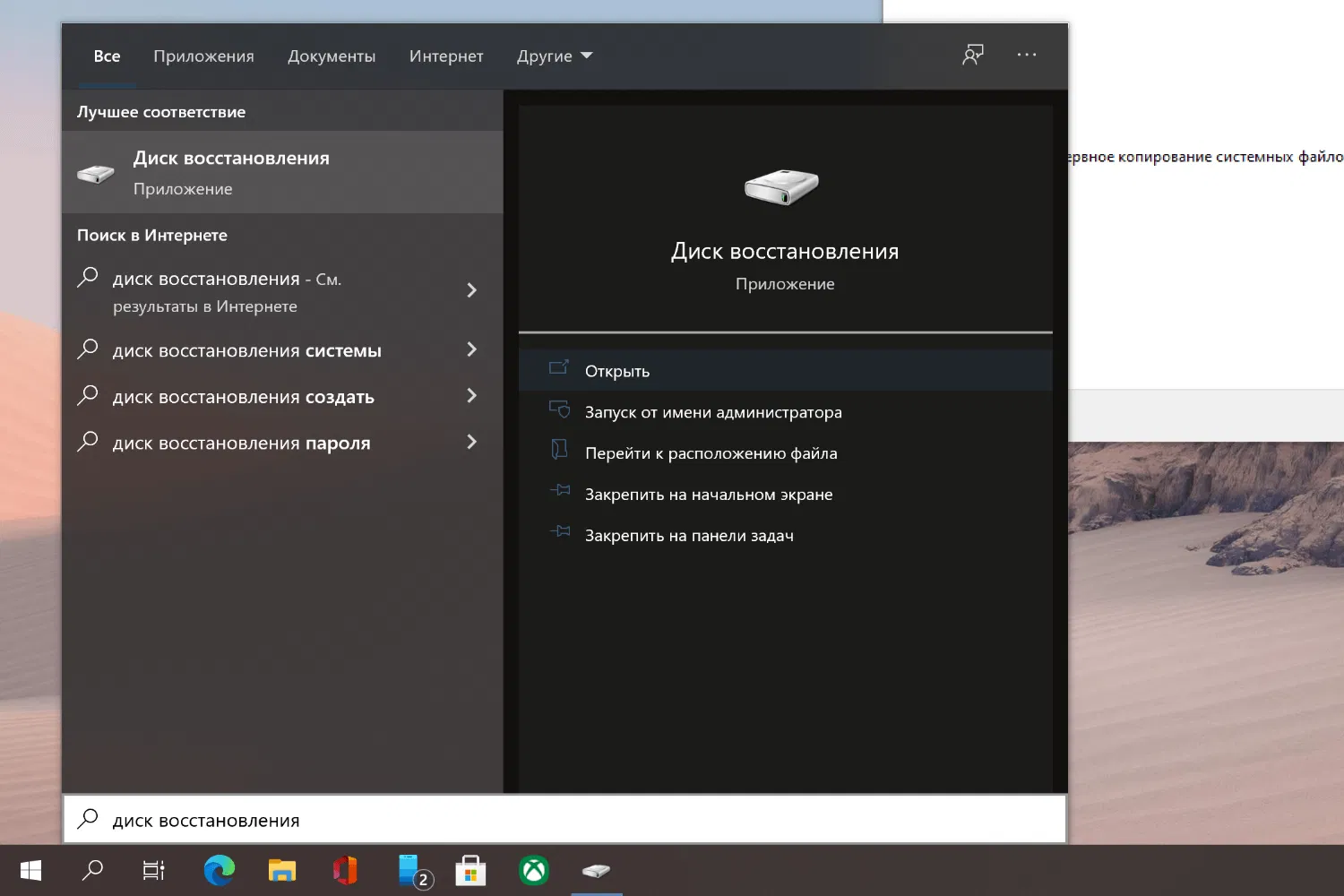Screen dimensions: 1344x896
Task: Click the large recovery drive icon in the preview pane
Action: click(x=782, y=186)
